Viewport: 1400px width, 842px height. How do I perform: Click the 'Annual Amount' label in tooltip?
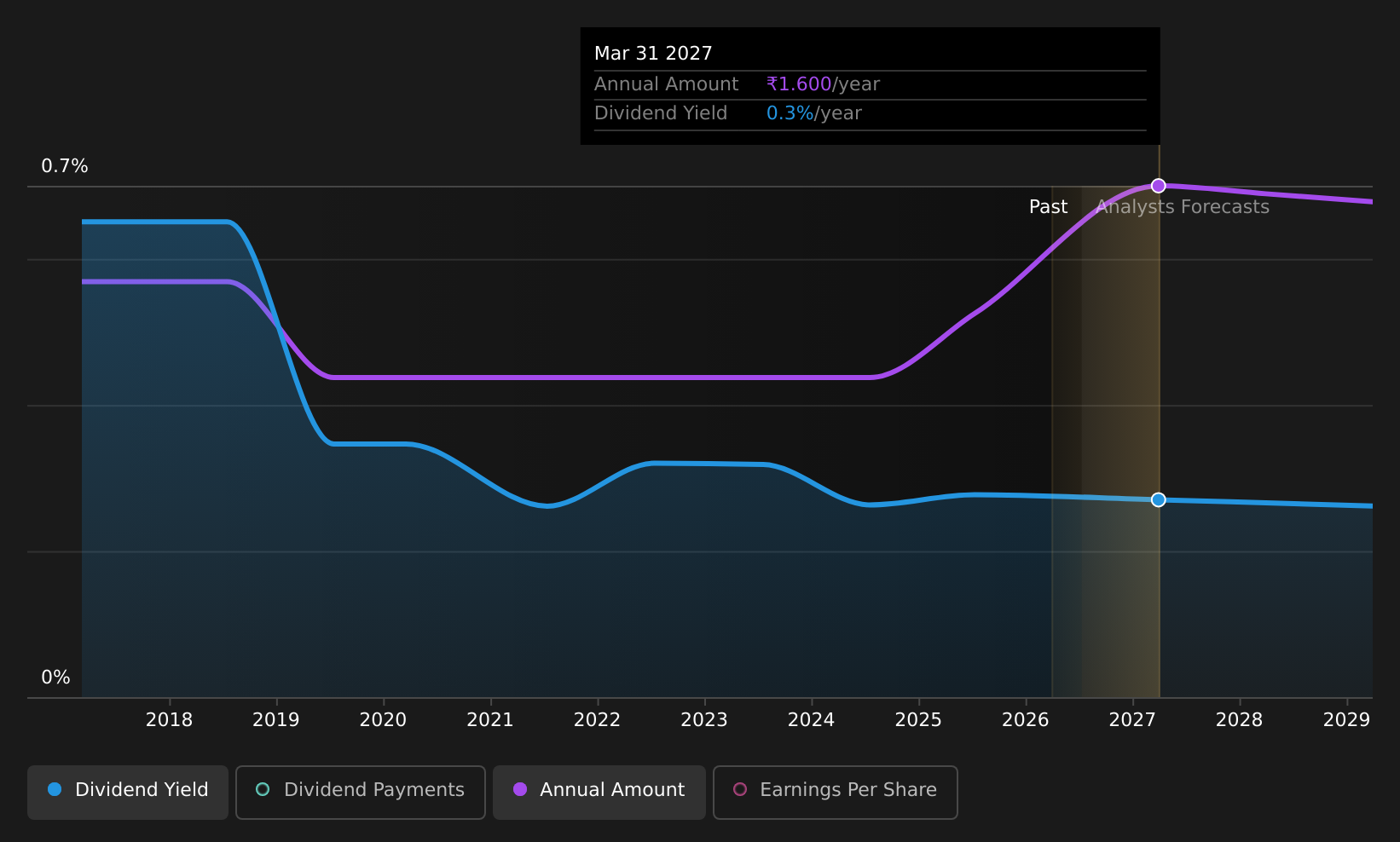[x=667, y=84]
